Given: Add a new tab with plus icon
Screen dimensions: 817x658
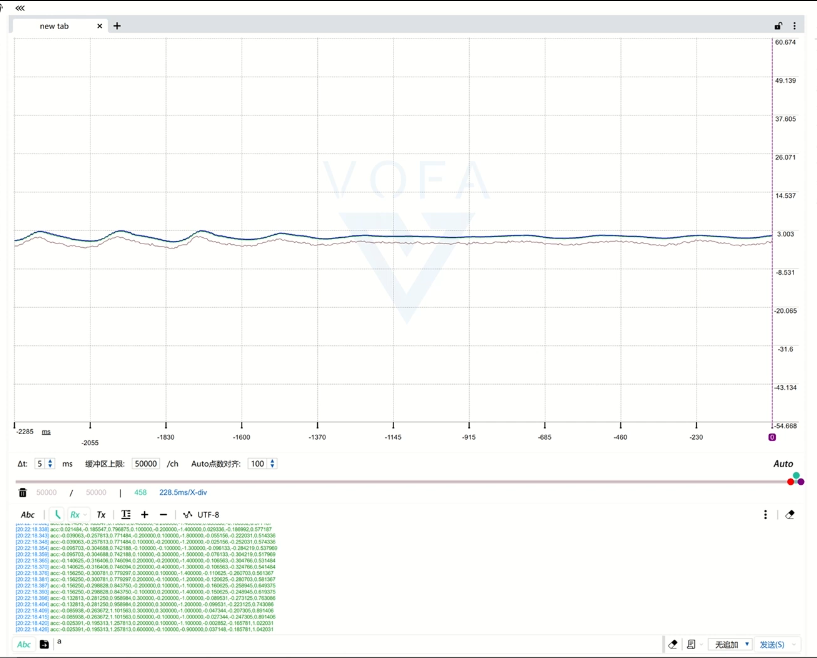Looking at the screenshot, I should [117, 26].
